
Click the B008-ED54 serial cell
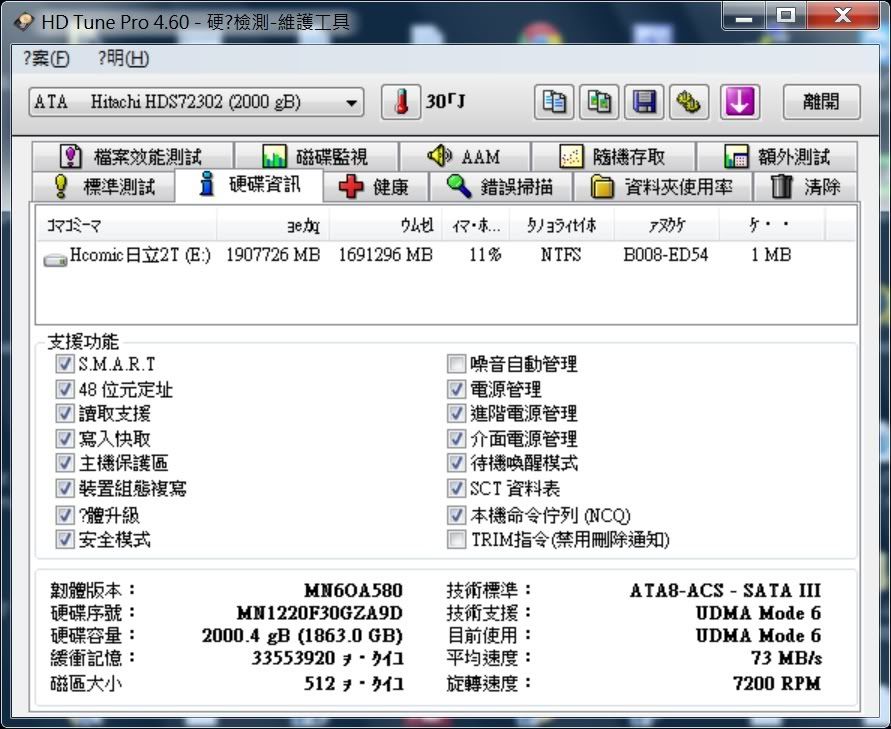(666, 255)
